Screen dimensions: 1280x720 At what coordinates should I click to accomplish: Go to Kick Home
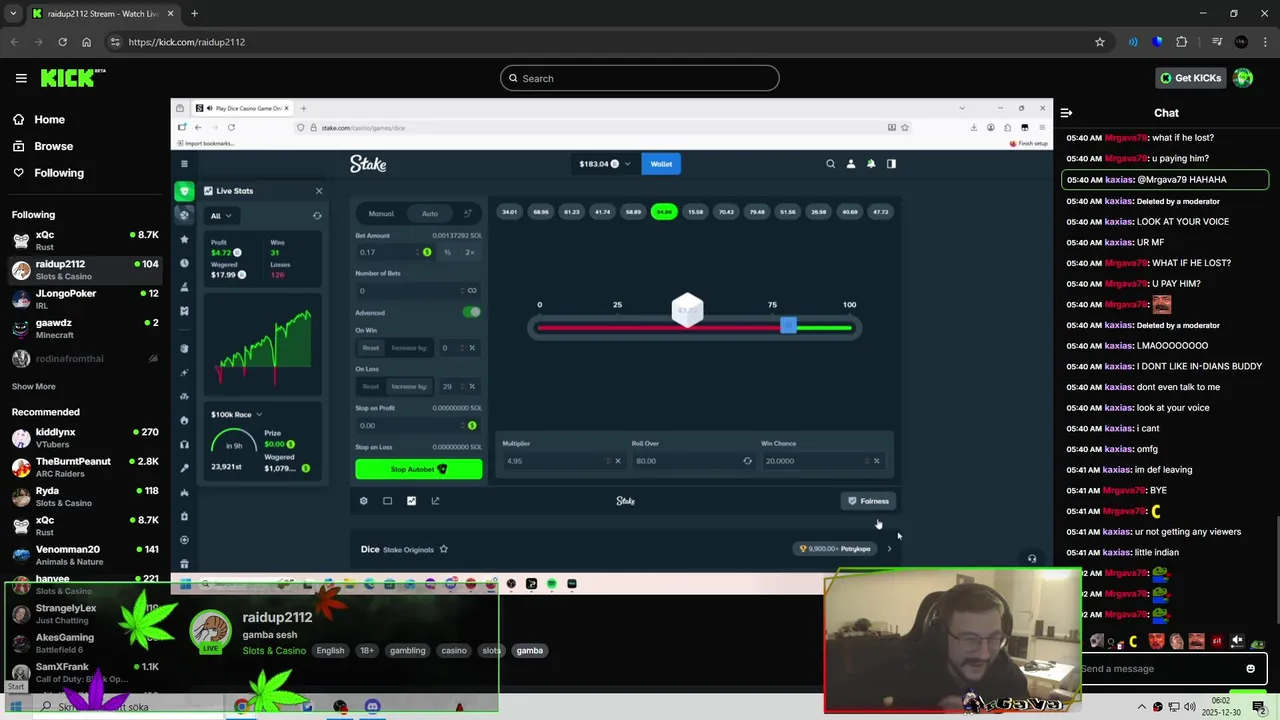click(x=38, y=119)
